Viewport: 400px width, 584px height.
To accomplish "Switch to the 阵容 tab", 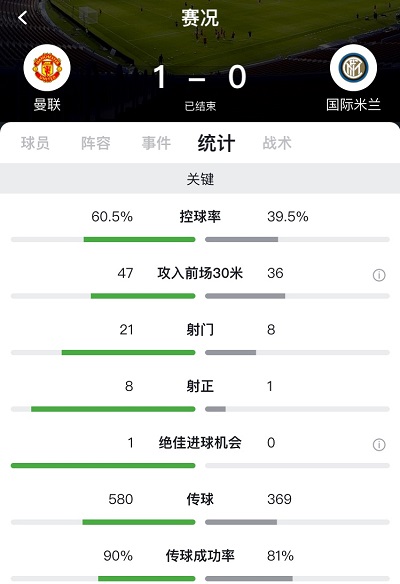I will click(x=96, y=143).
